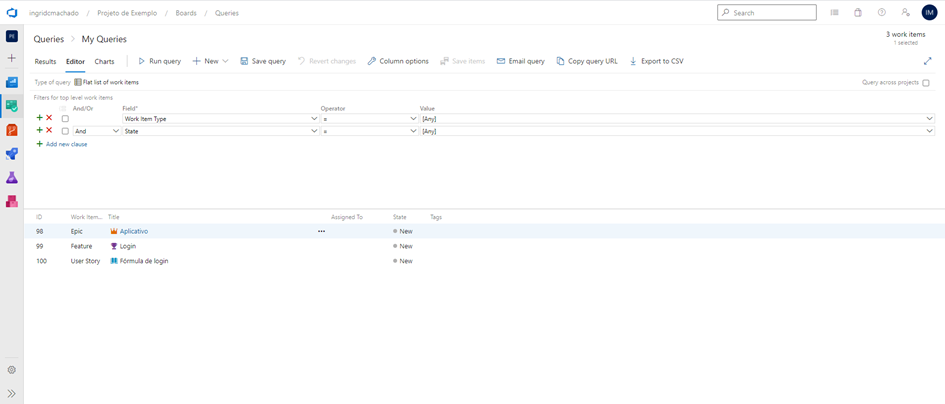Enable Query across projects checkbox
The height and width of the screenshot is (404, 945).
tap(926, 83)
